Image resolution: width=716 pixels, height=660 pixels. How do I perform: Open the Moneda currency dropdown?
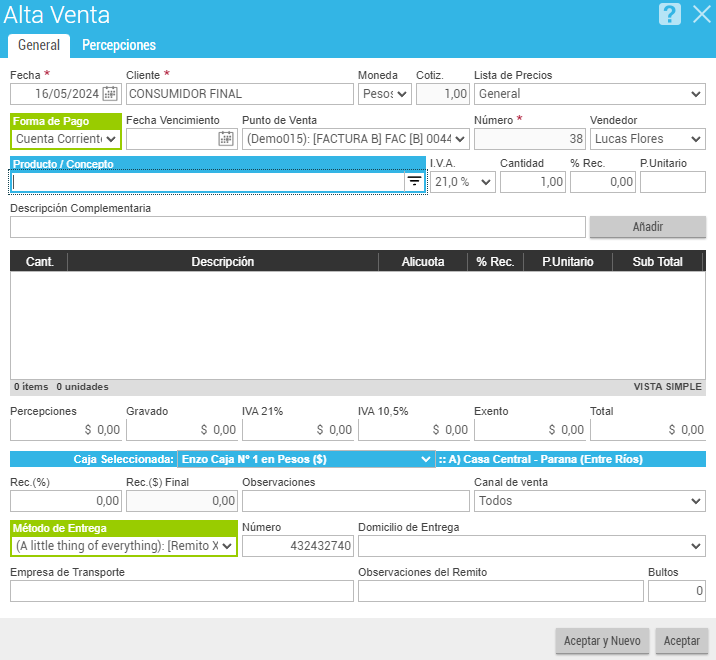pos(386,94)
